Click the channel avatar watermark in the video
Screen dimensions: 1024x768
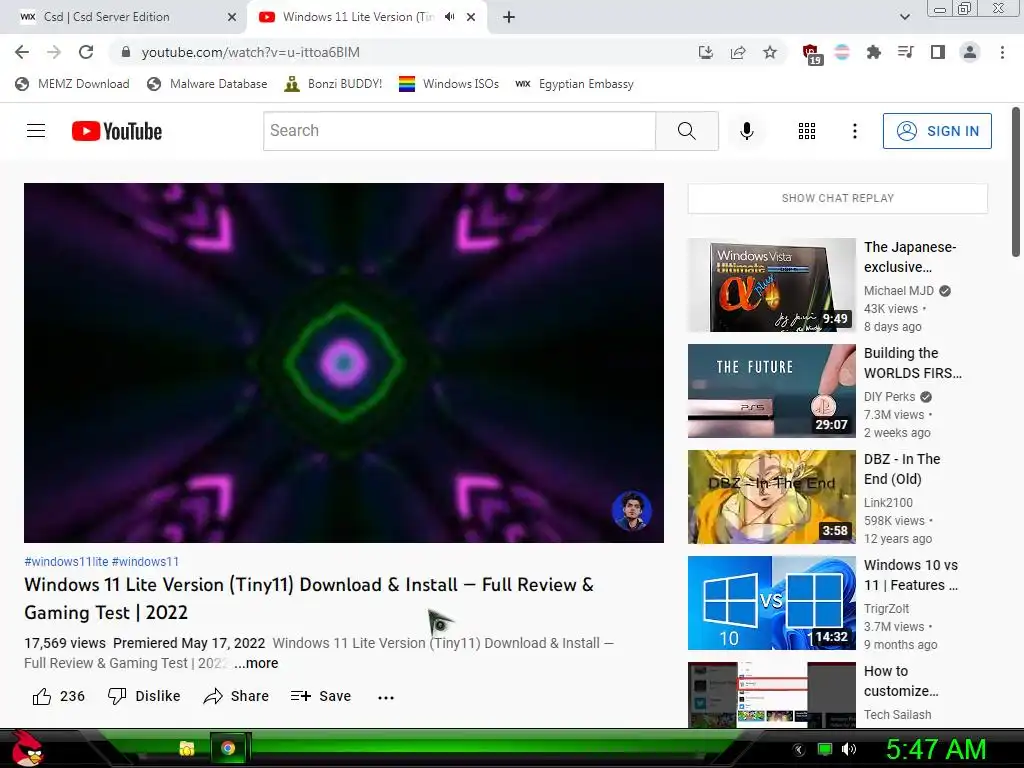[x=632, y=511]
